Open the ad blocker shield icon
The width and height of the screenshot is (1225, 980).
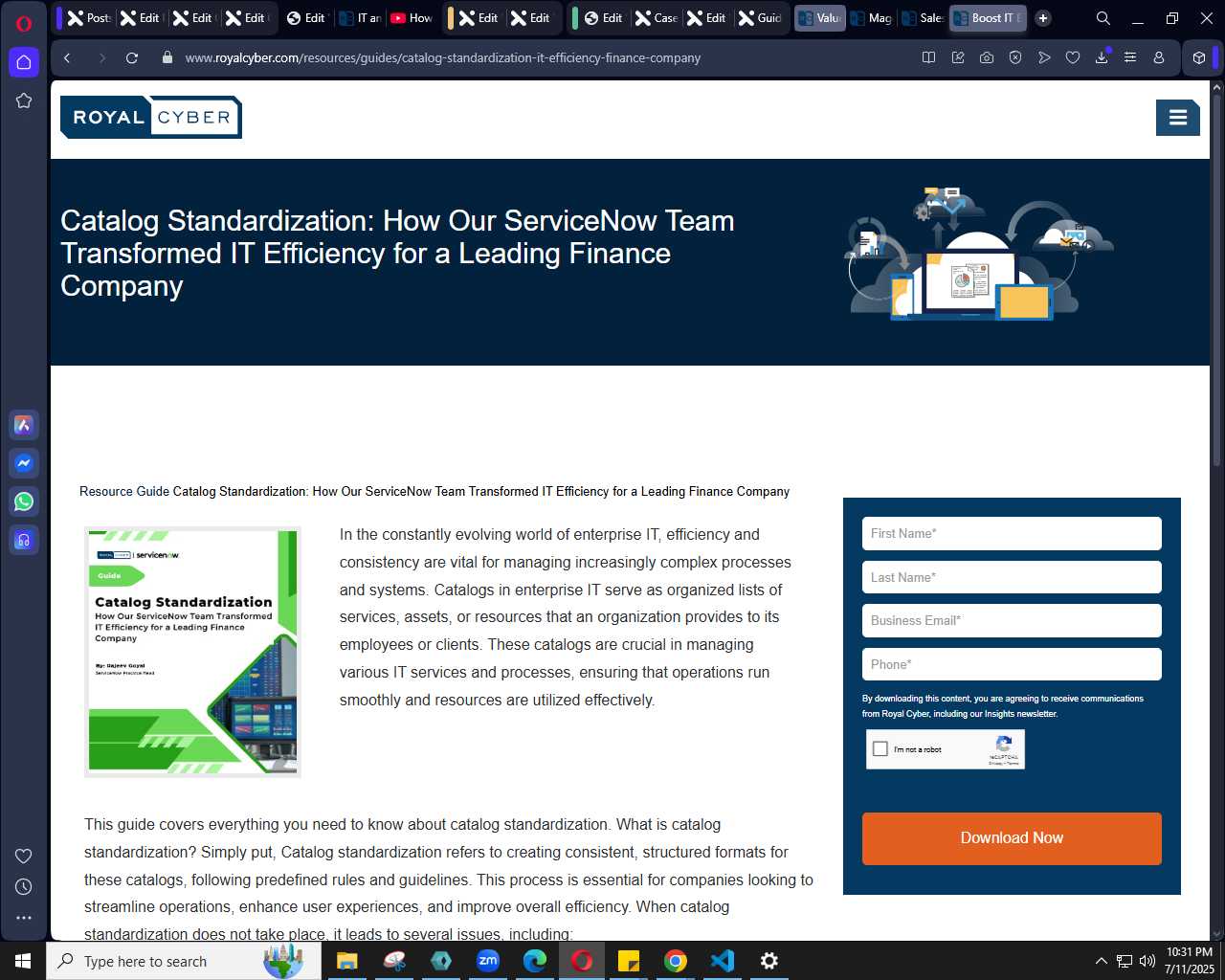(x=1015, y=57)
